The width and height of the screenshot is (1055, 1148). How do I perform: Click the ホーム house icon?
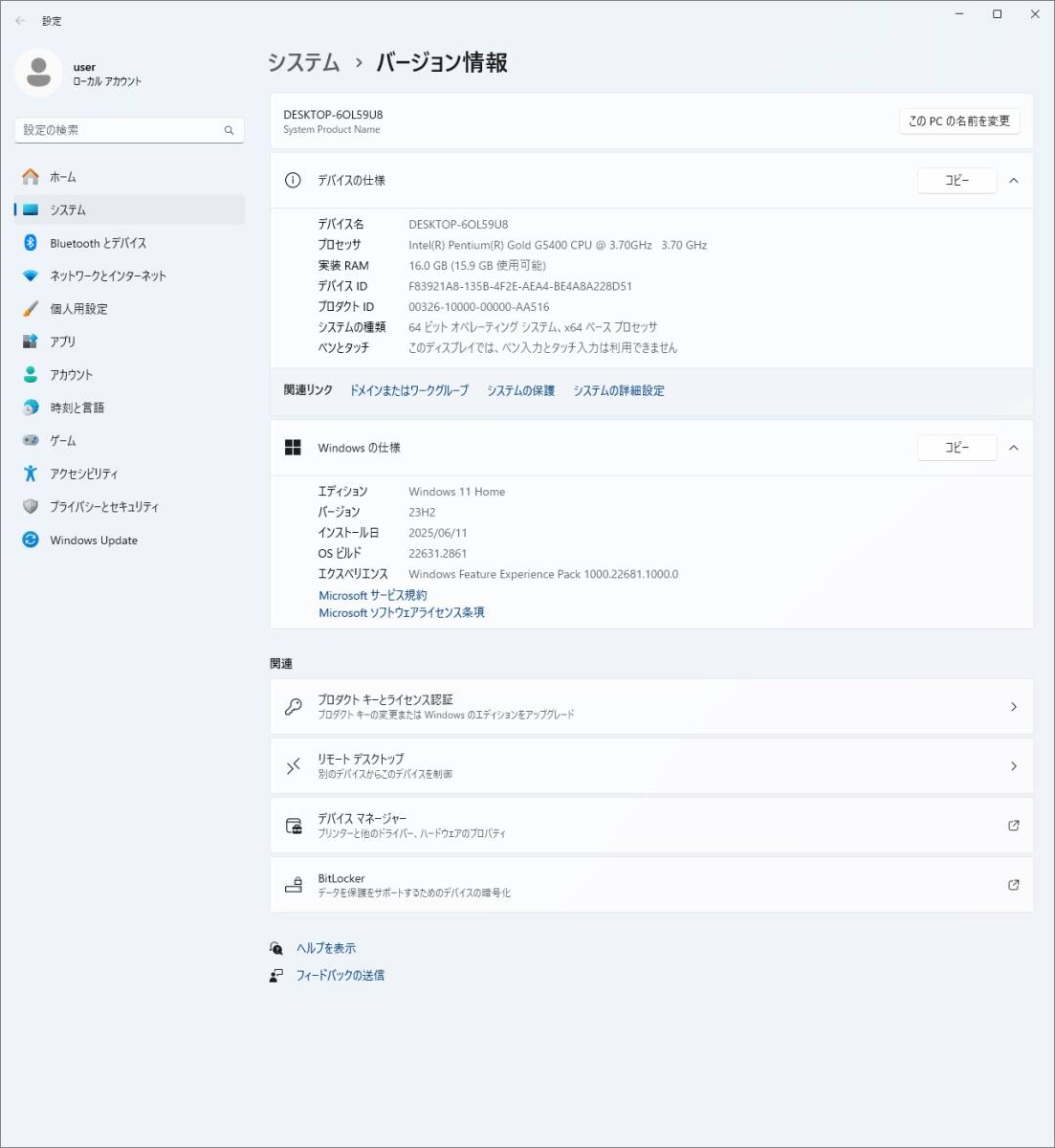click(31, 177)
